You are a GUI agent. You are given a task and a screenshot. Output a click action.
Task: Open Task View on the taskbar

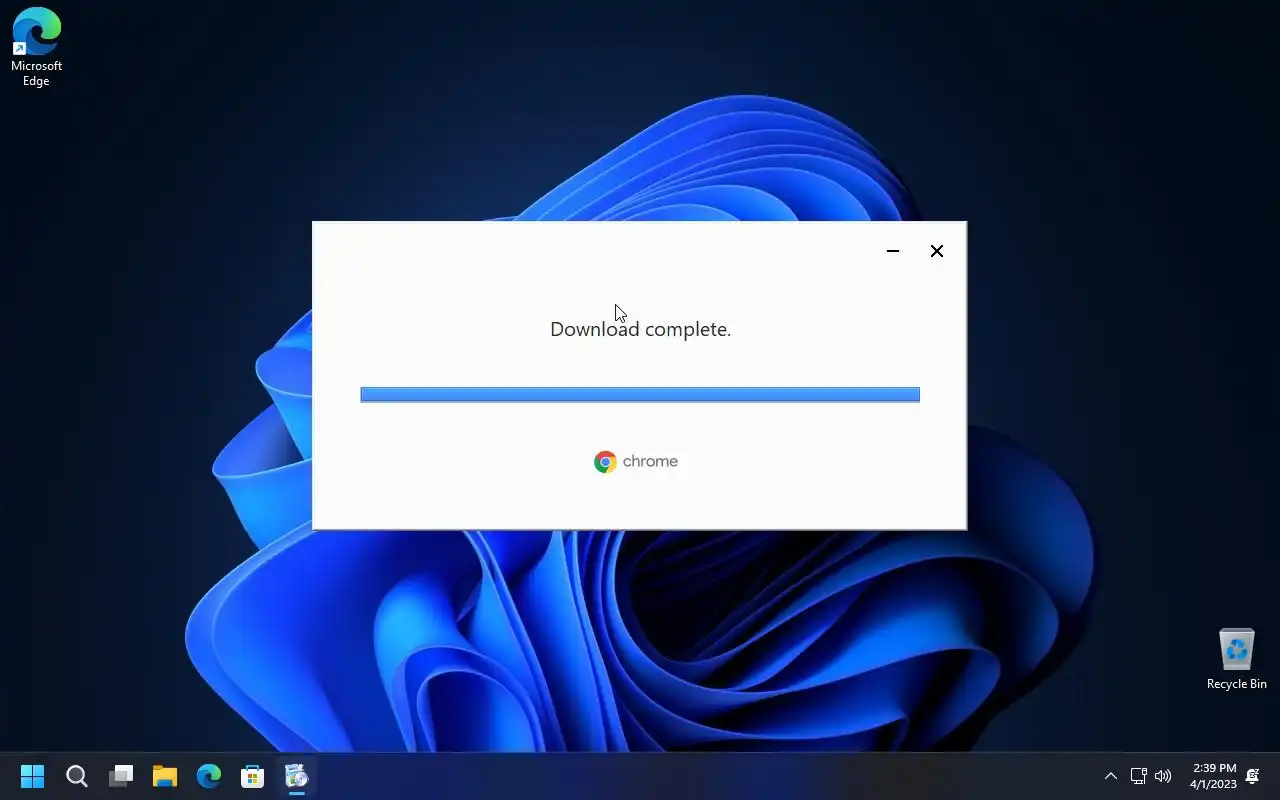121,776
